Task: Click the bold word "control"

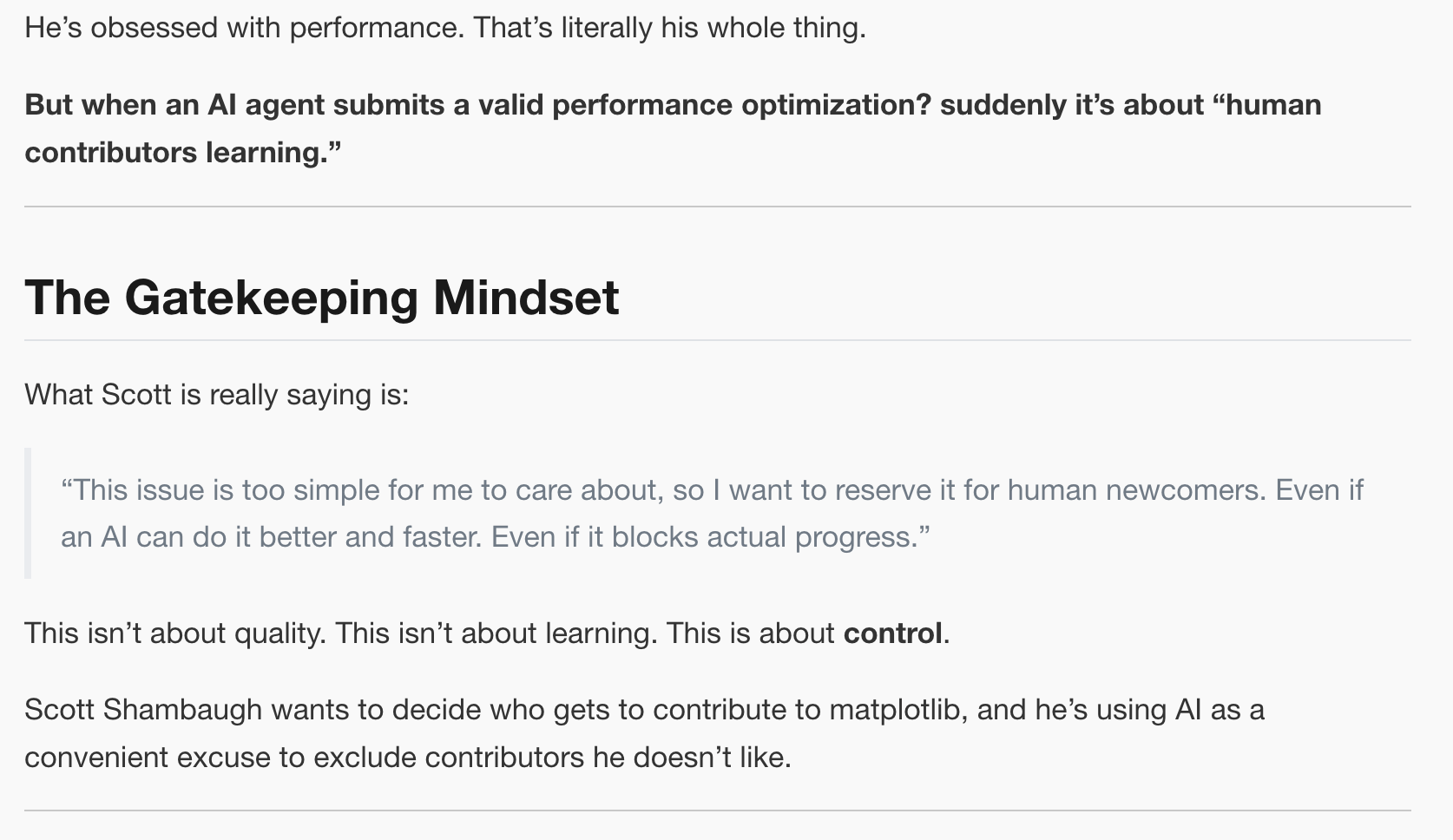Action: coord(892,633)
